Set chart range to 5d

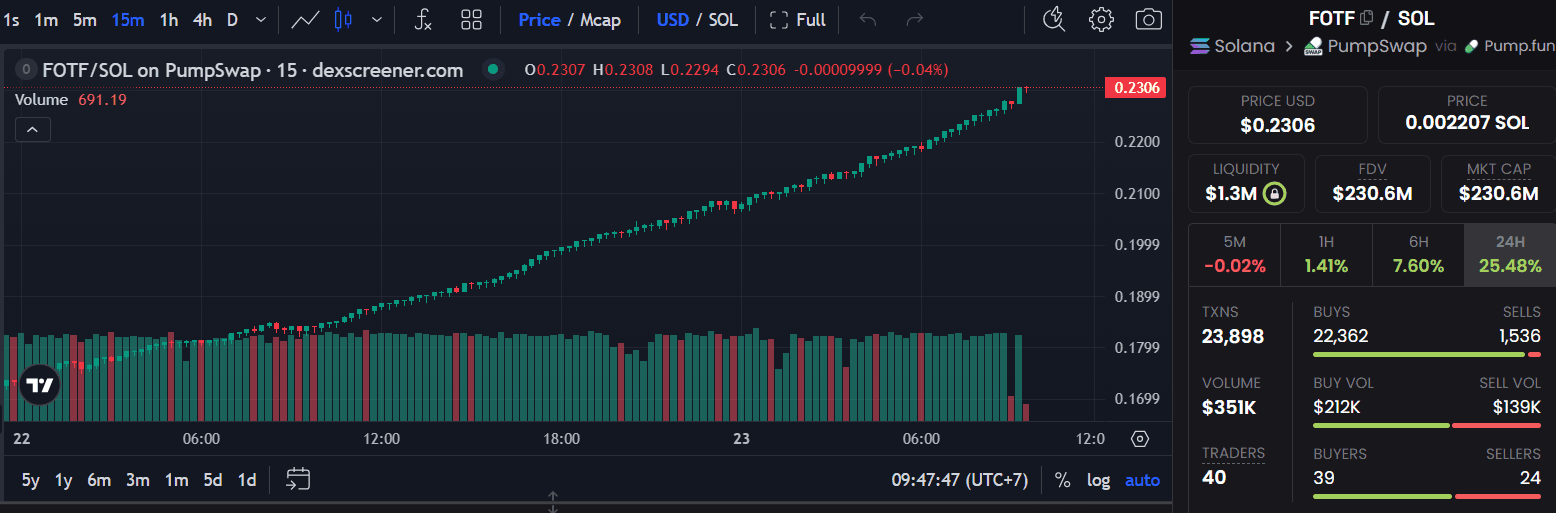[213, 480]
